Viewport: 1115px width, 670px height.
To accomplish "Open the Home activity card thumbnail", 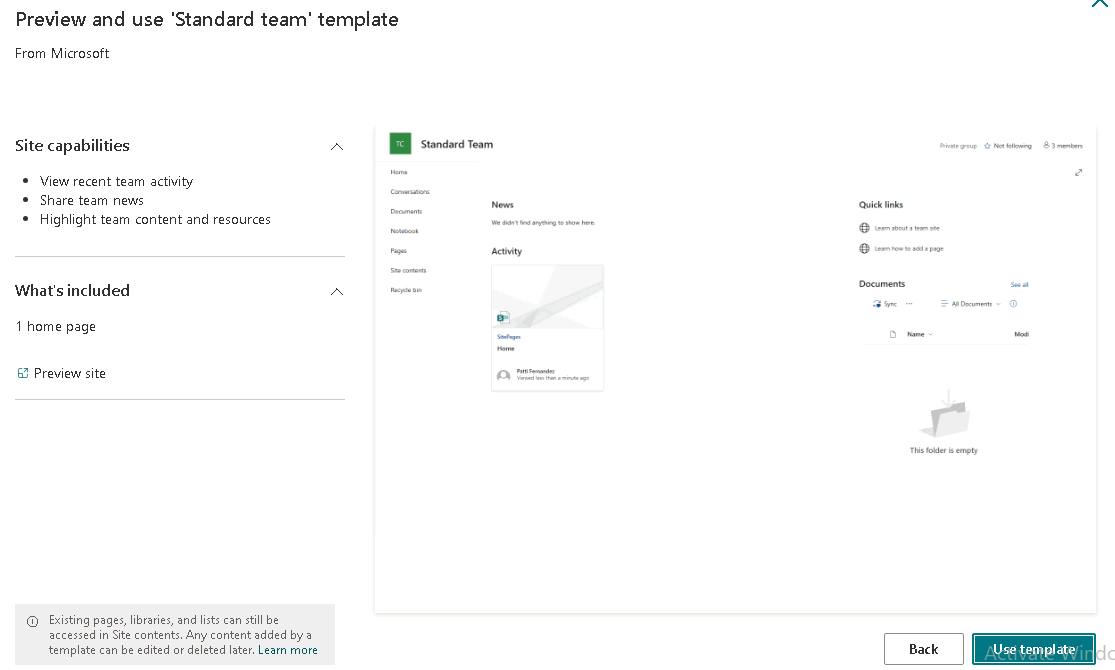I will click(548, 297).
